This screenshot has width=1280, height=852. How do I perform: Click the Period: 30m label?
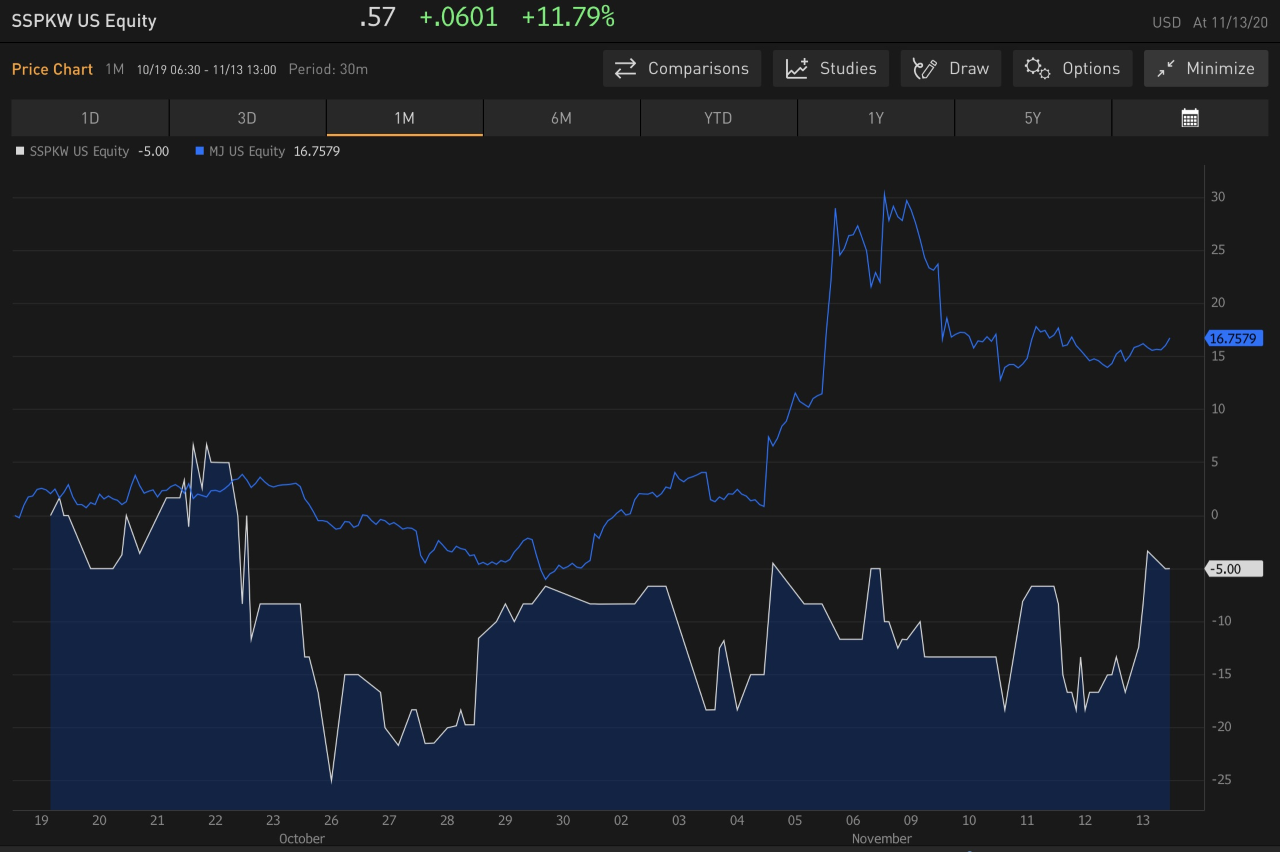tap(328, 69)
